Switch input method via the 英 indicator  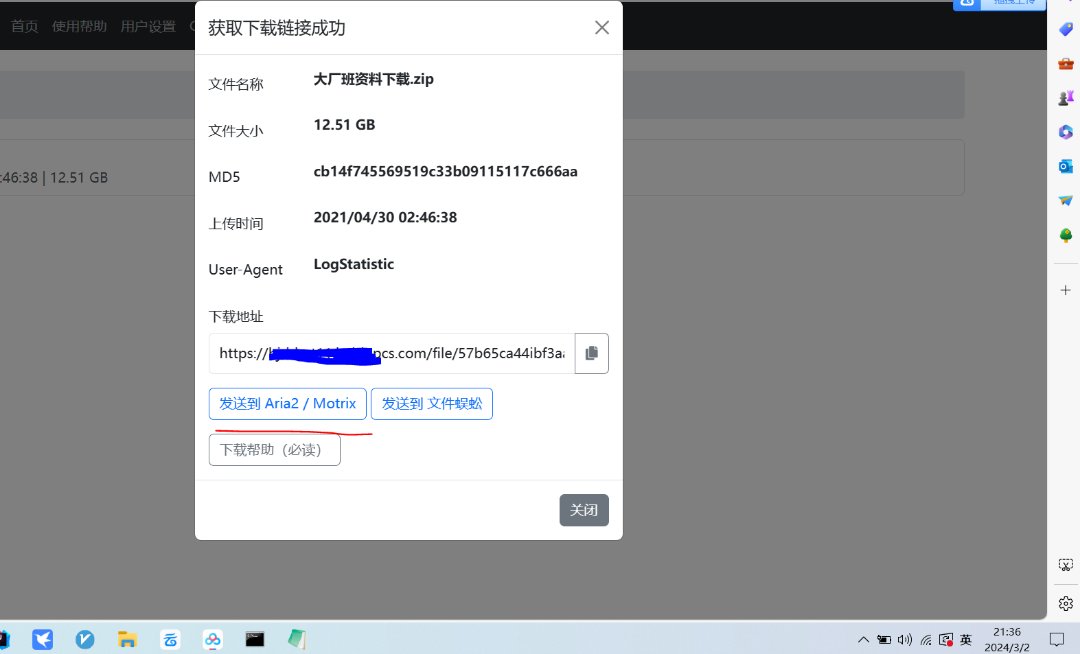click(x=966, y=639)
